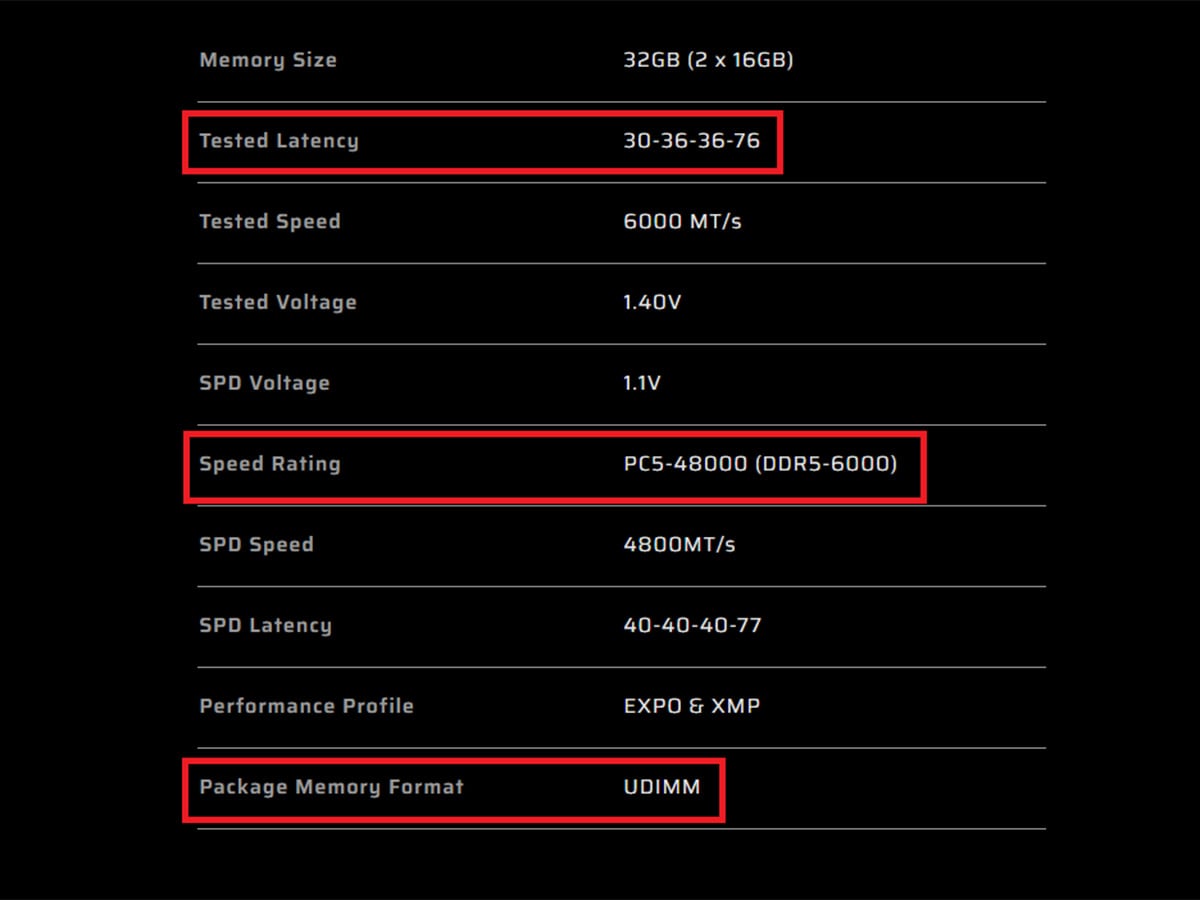Click the Package Memory Format label
Viewport: 1200px width, 900px height.
(x=331, y=787)
